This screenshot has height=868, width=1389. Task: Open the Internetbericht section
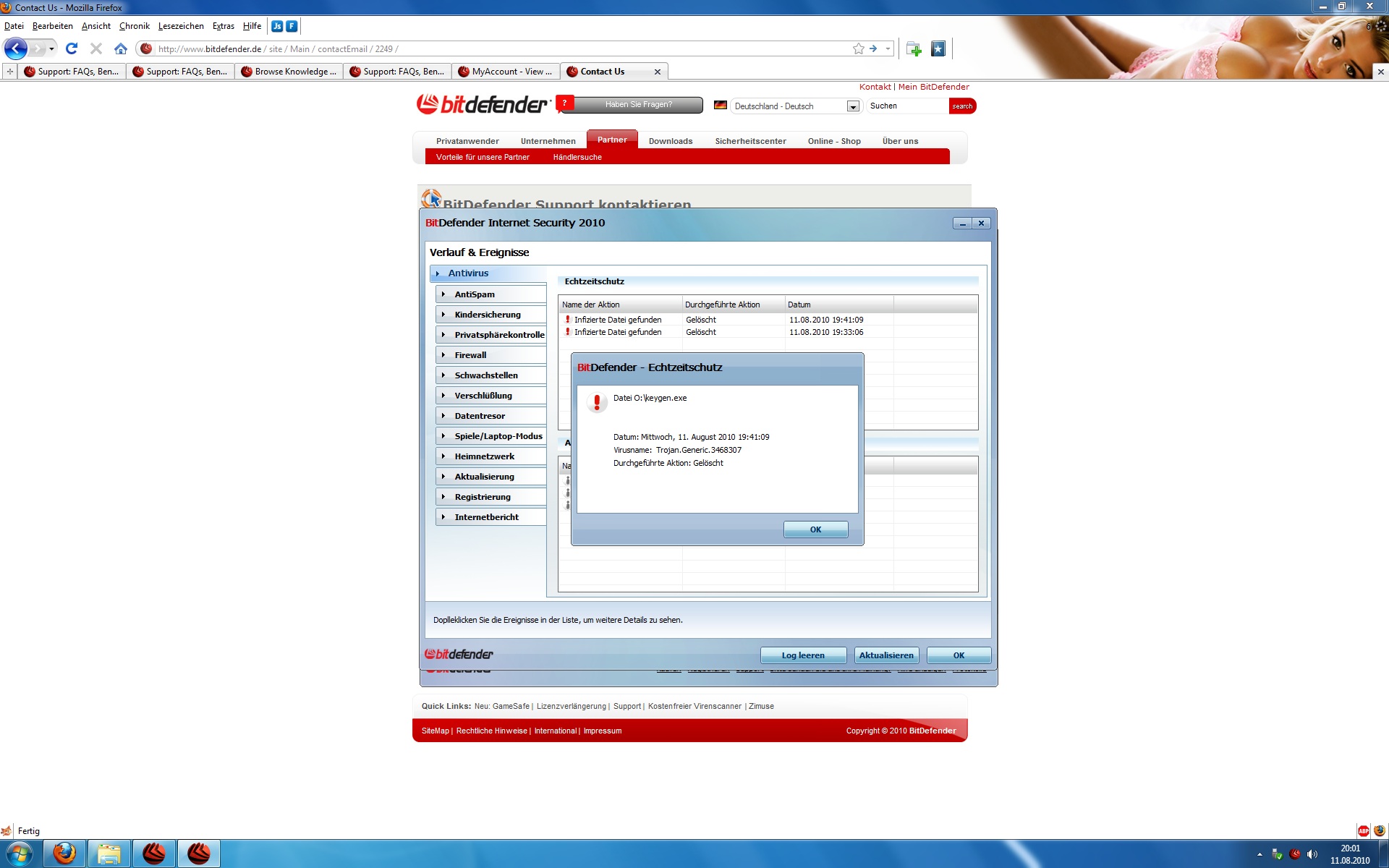491,517
